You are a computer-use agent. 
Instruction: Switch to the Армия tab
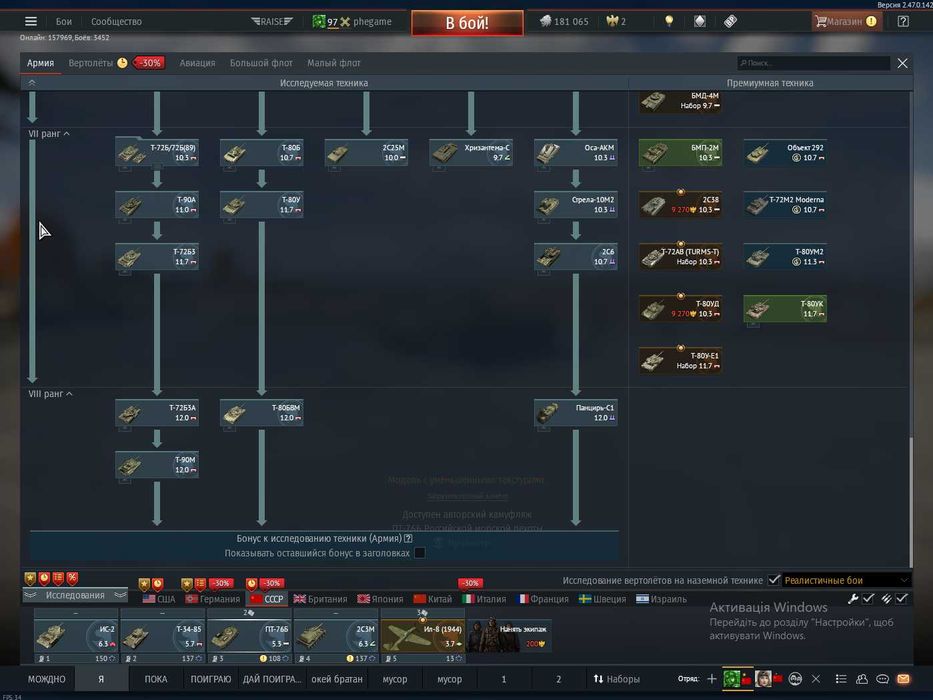pyautogui.click(x=40, y=63)
